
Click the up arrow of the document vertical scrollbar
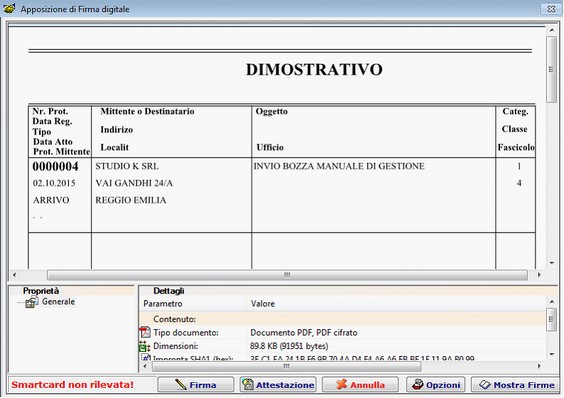(x=551, y=31)
